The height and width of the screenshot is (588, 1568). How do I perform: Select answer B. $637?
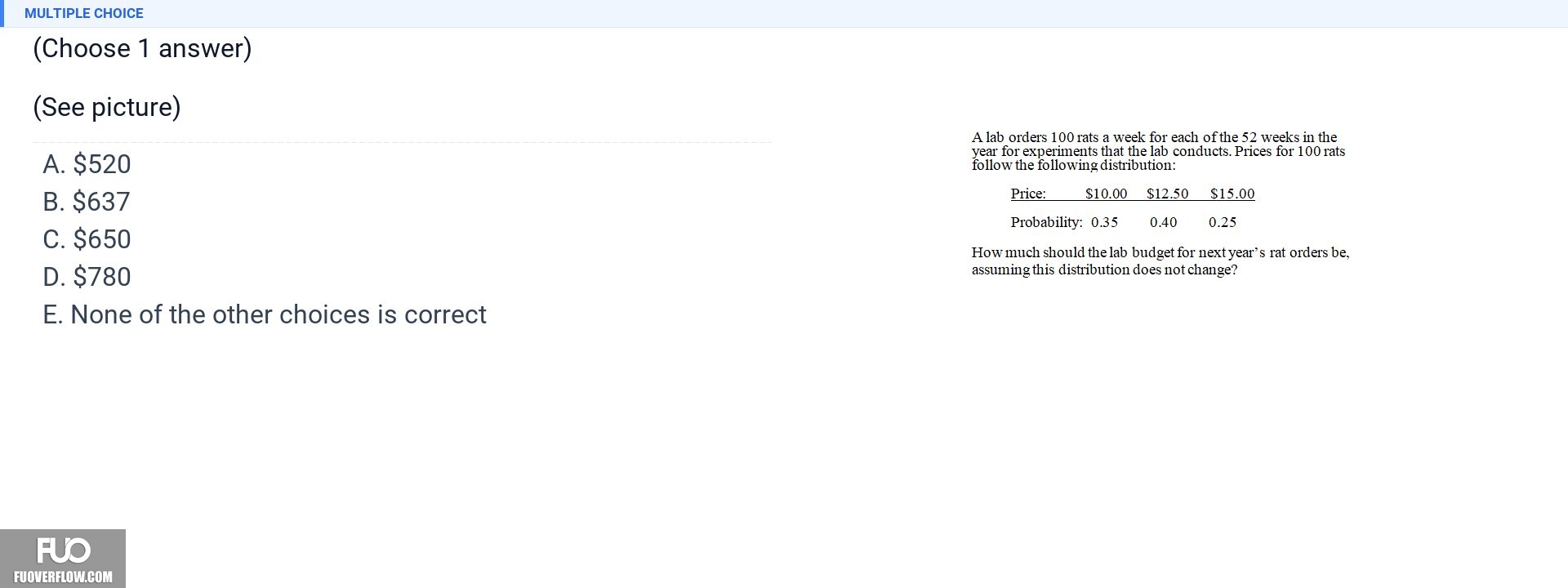click(x=87, y=202)
